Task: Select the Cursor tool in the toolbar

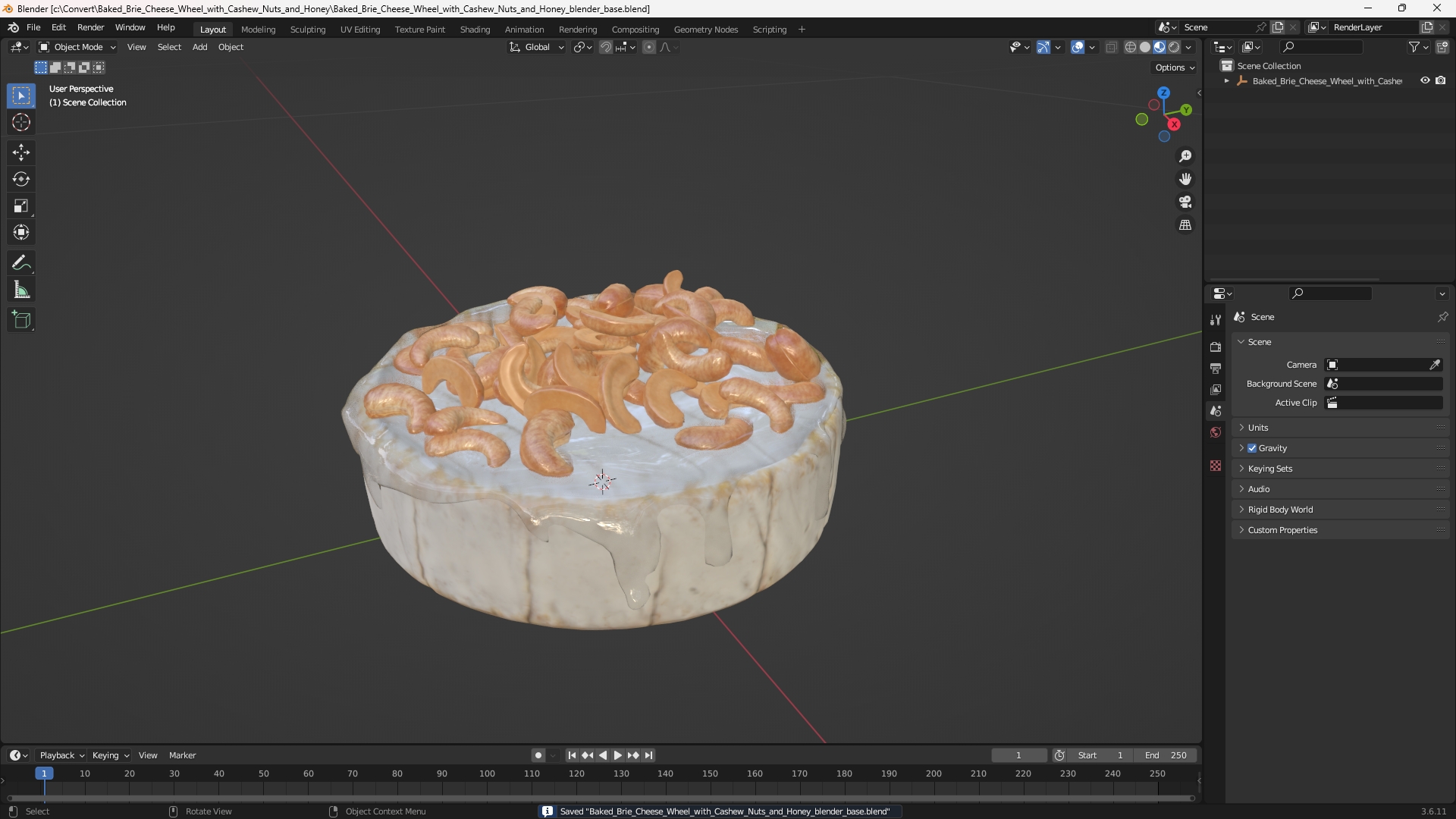Action: click(21, 122)
